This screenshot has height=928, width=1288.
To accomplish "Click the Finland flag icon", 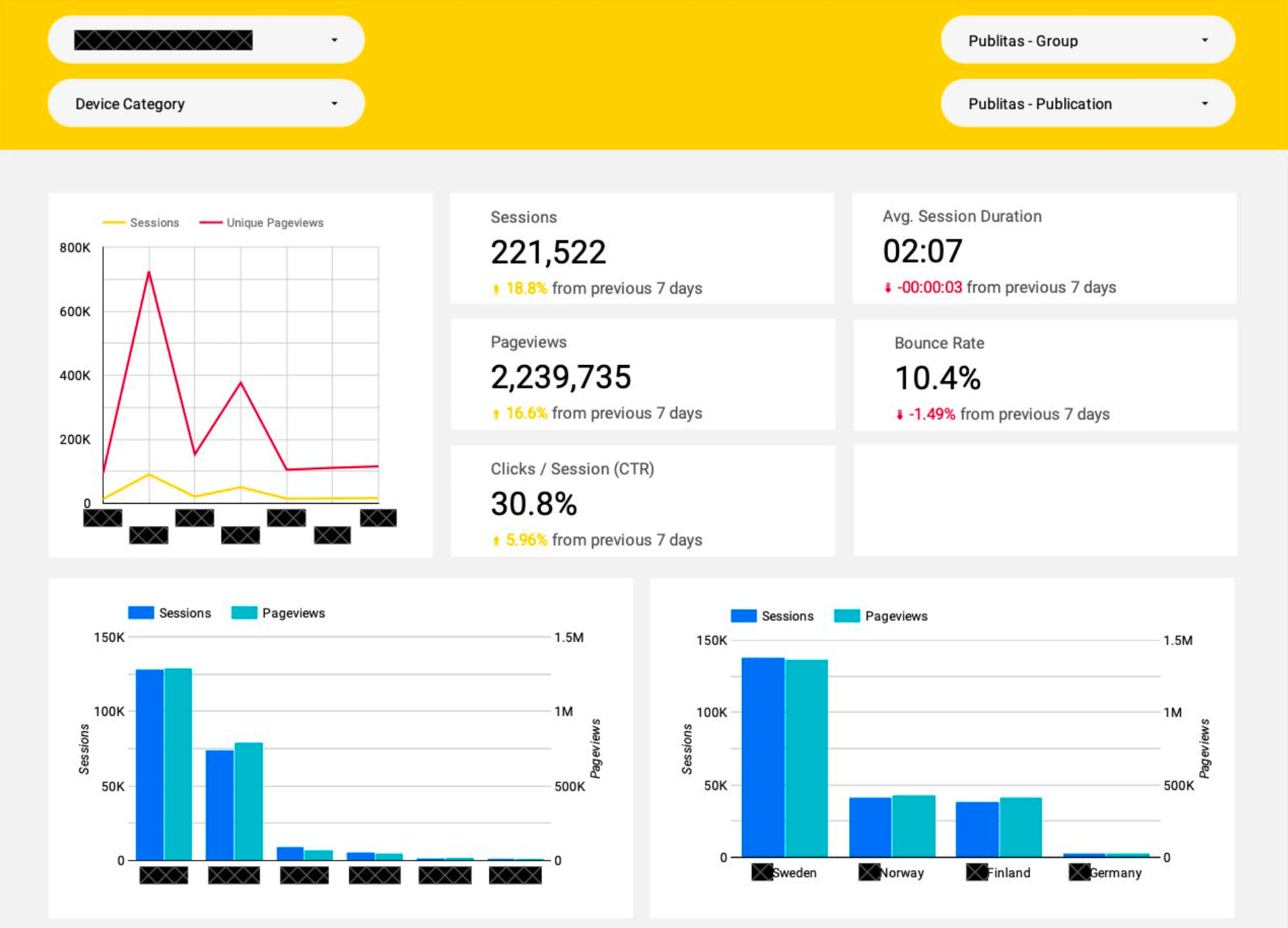I will coord(976,872).
